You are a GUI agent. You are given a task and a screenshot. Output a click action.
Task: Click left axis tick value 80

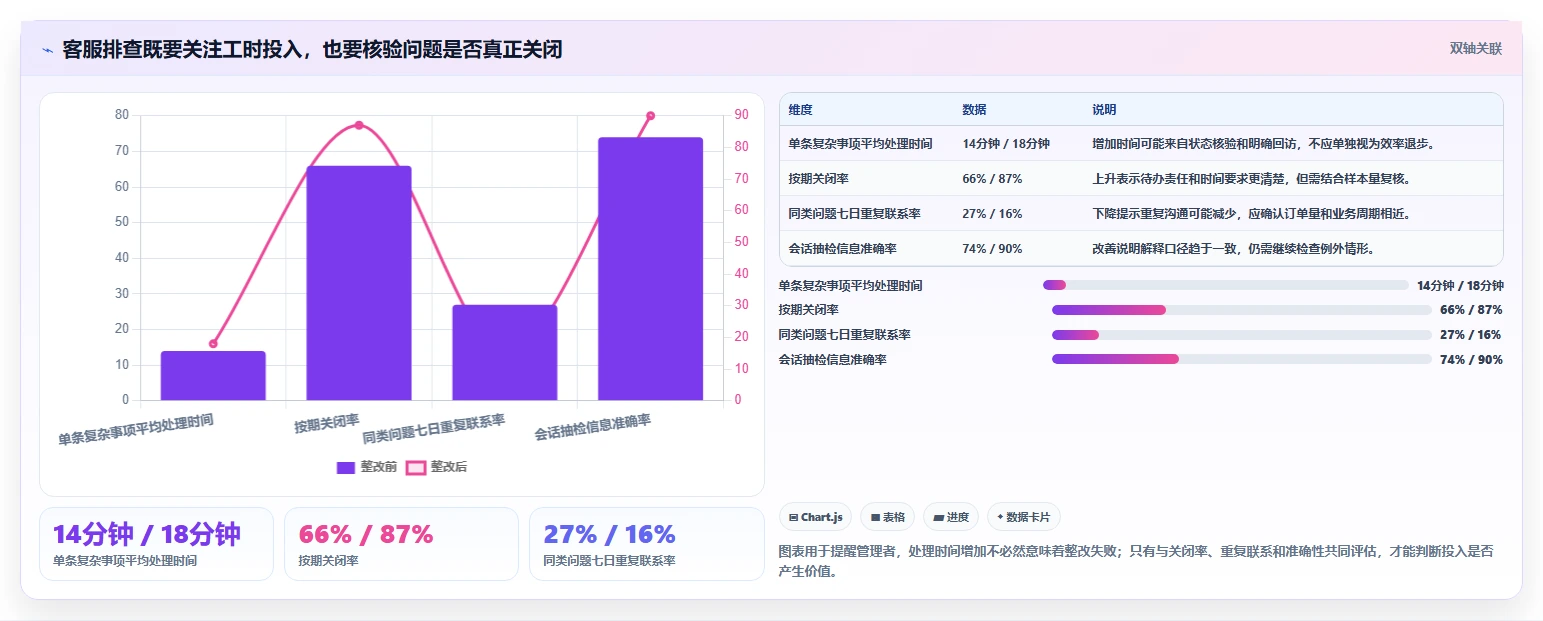(122, 115)
